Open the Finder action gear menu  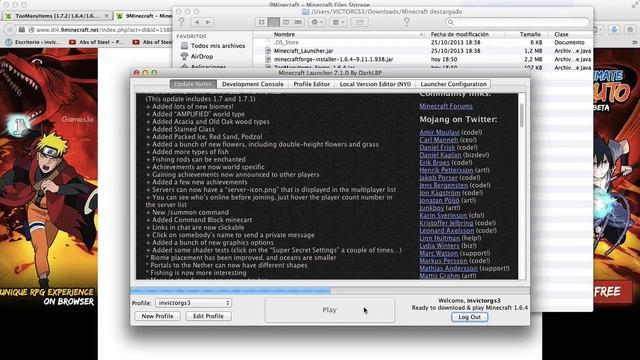(316, 22)
